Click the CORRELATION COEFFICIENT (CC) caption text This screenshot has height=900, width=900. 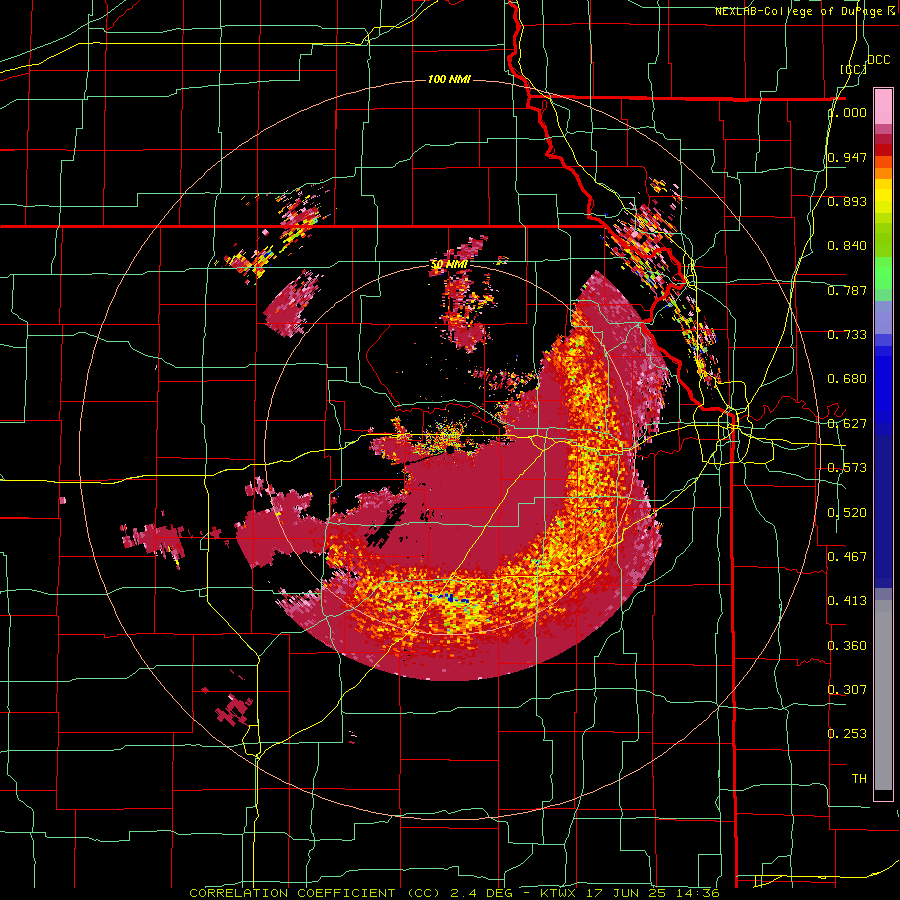point(315,893)
